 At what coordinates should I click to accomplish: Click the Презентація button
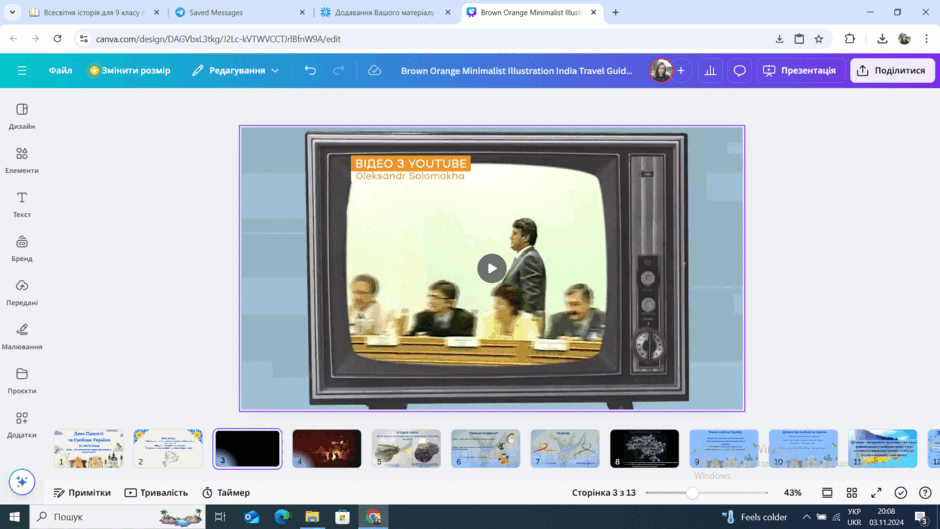[800, 70]
